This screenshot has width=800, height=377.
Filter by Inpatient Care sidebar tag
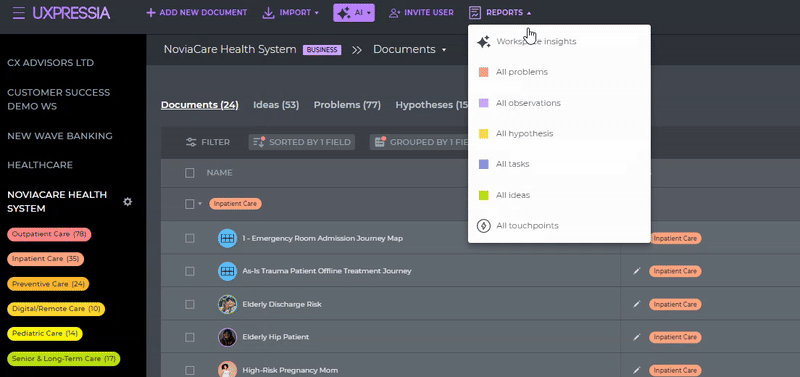45,259
